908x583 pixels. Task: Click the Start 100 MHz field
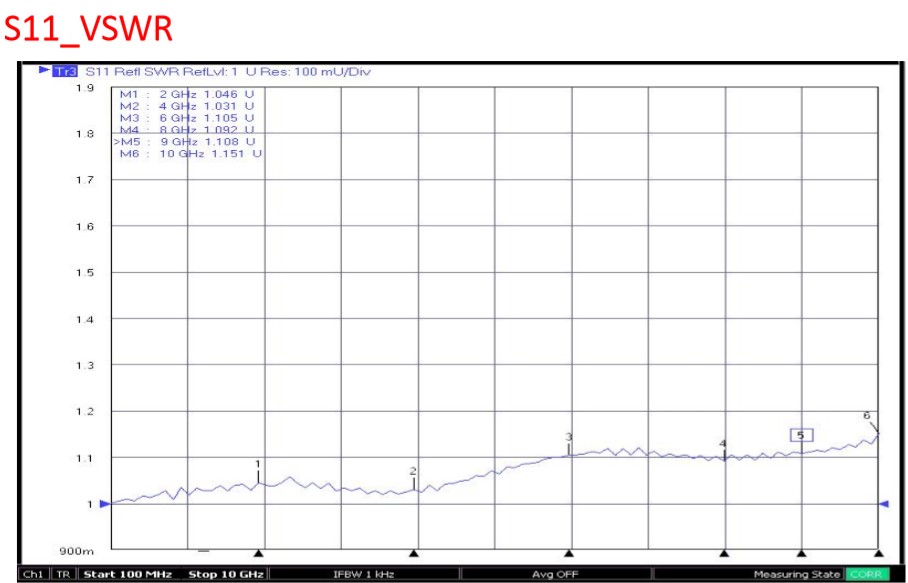(128, 574)
